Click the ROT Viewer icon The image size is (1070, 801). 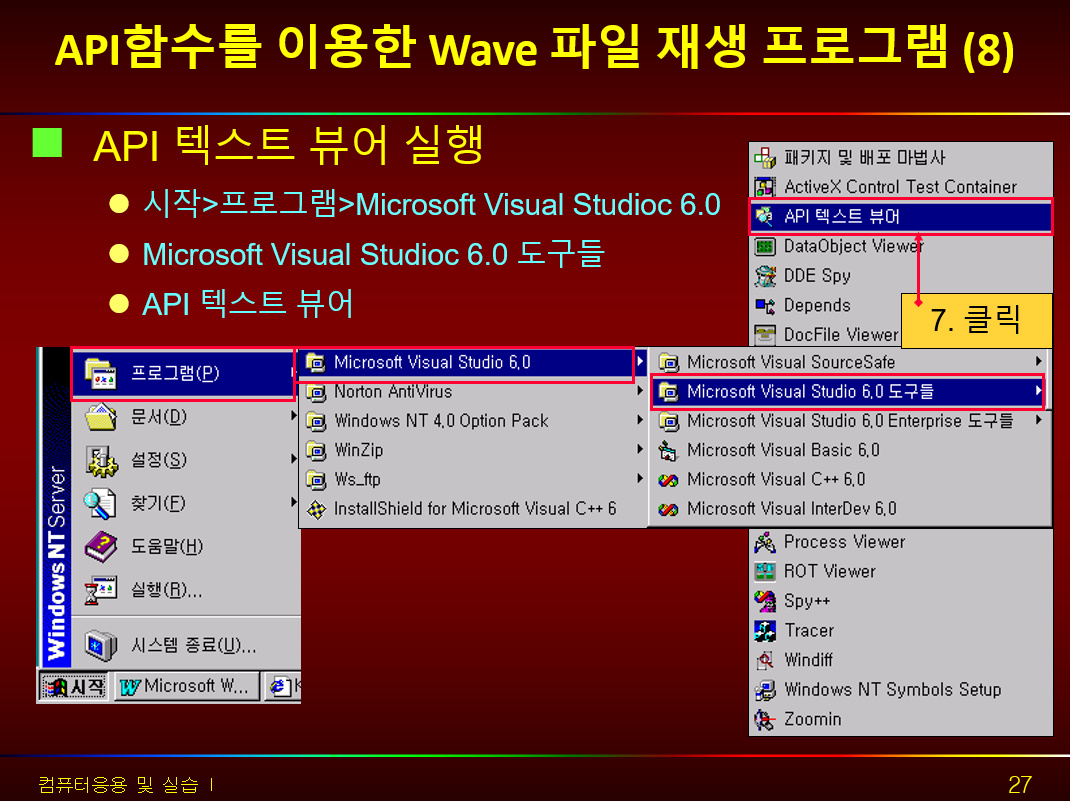click(764, 571)
